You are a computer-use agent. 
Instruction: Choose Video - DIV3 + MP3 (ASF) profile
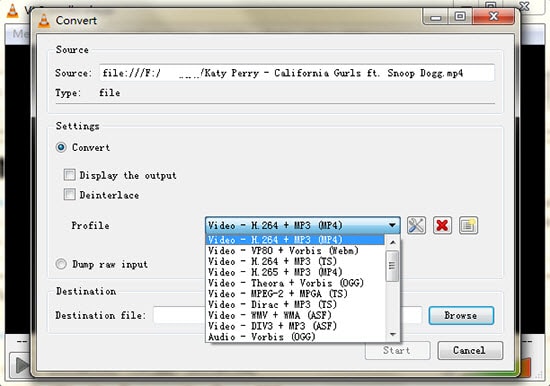295,326
